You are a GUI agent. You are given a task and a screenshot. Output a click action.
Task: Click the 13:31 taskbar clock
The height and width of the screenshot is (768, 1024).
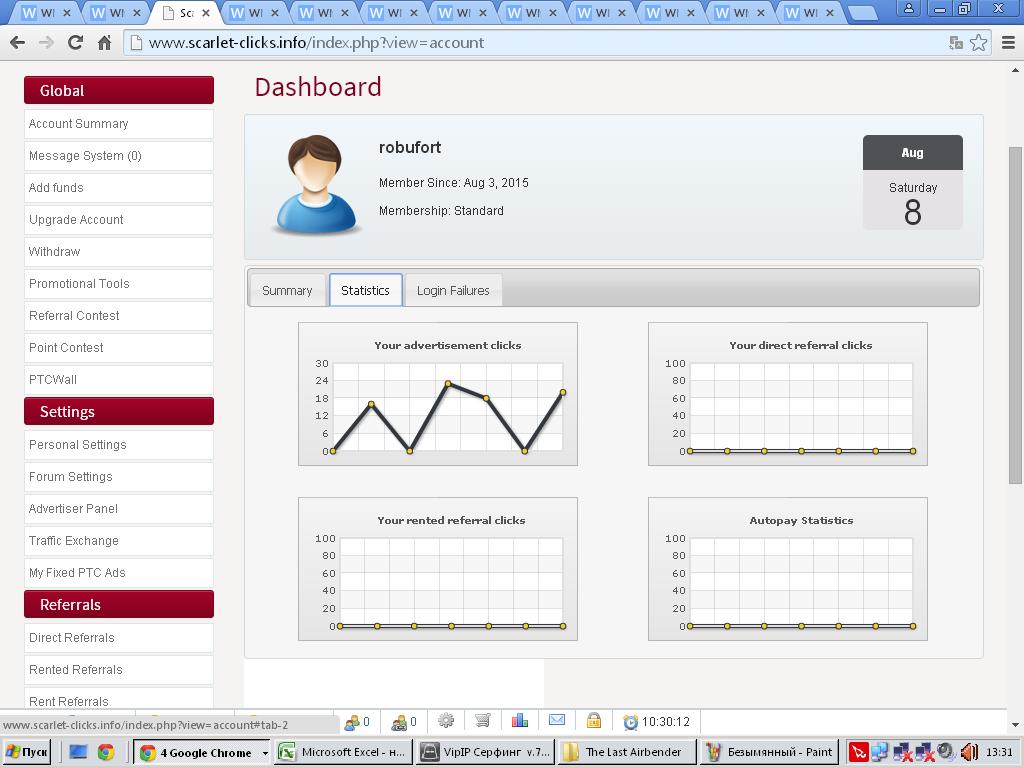[999, 752]
